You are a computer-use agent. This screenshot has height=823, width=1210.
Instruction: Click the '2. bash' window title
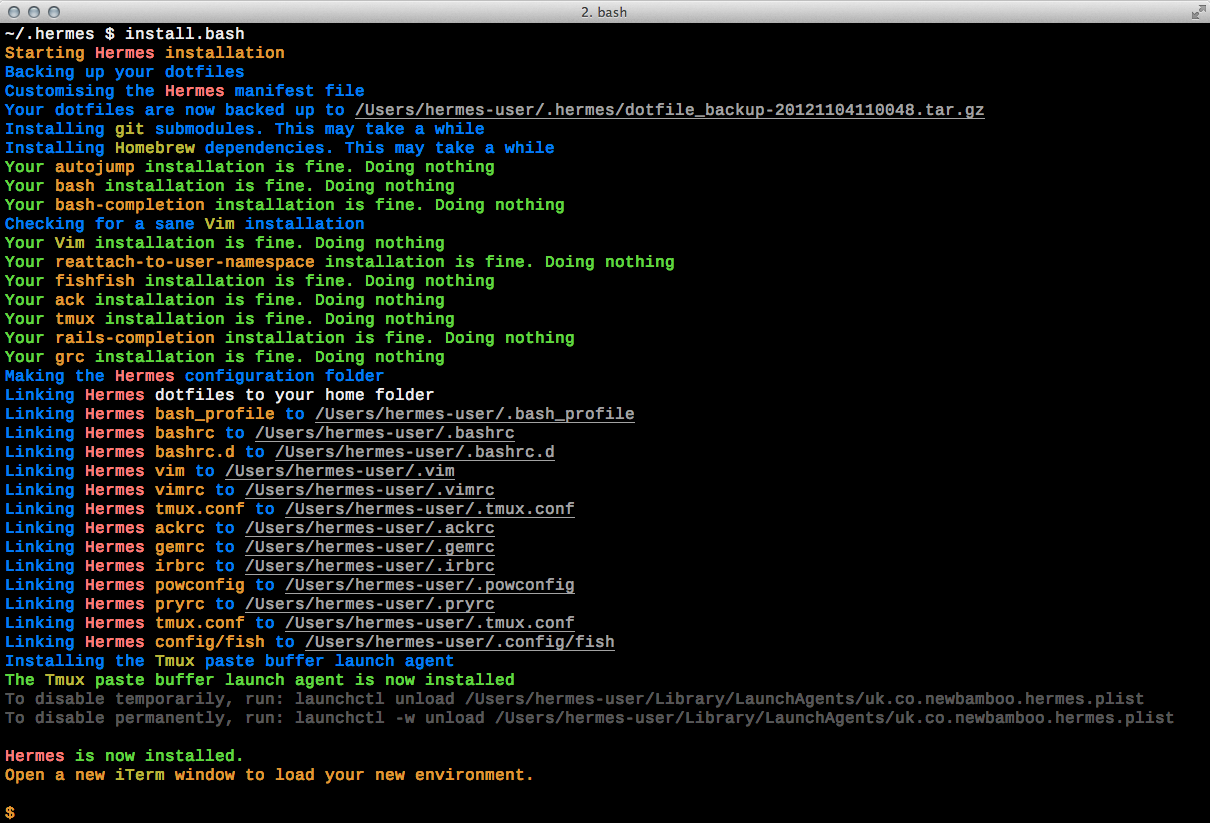604,12
